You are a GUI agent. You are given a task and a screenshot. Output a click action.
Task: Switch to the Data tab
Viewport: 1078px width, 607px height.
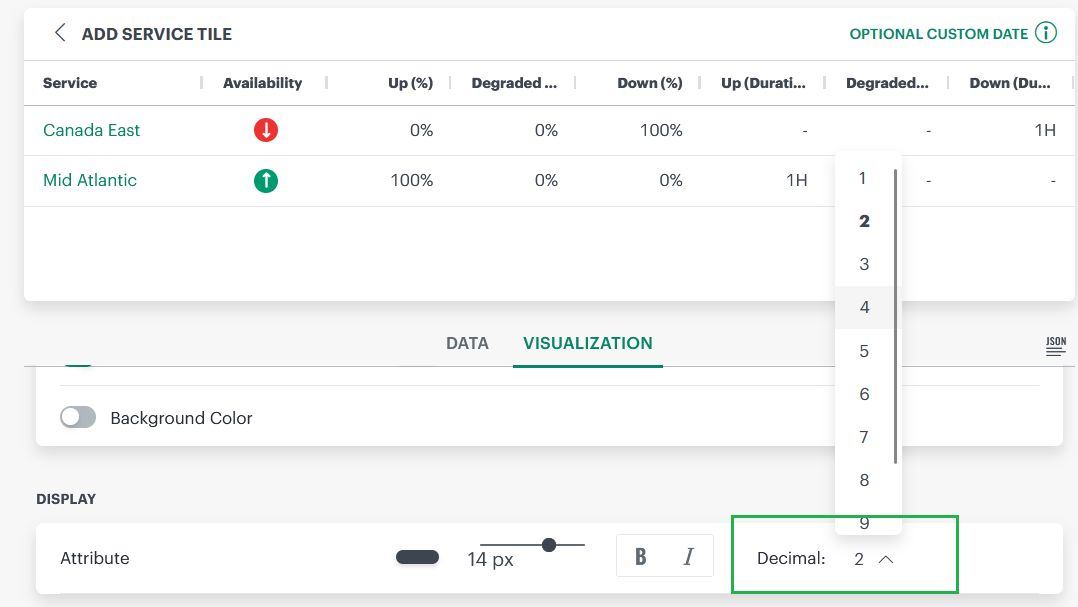(467, 343)
